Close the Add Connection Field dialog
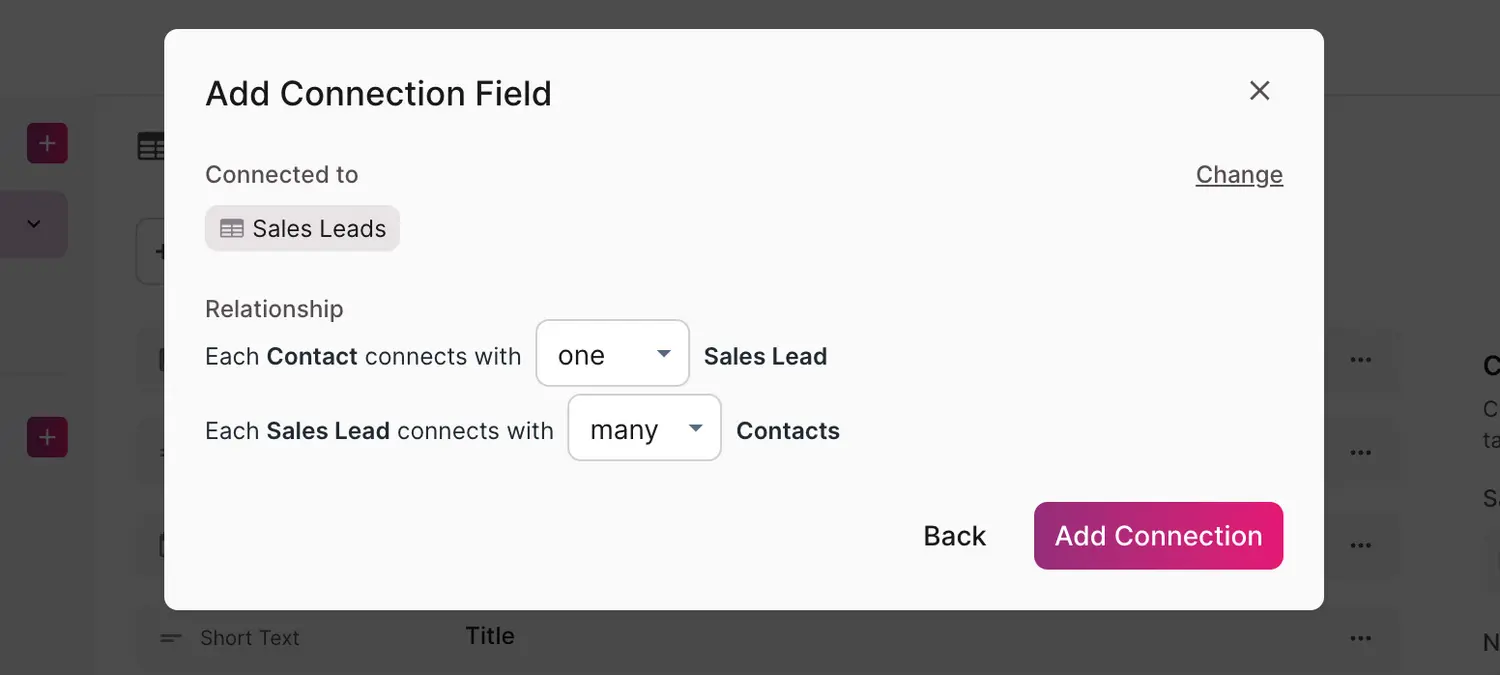 click(x=1259, y=91)
